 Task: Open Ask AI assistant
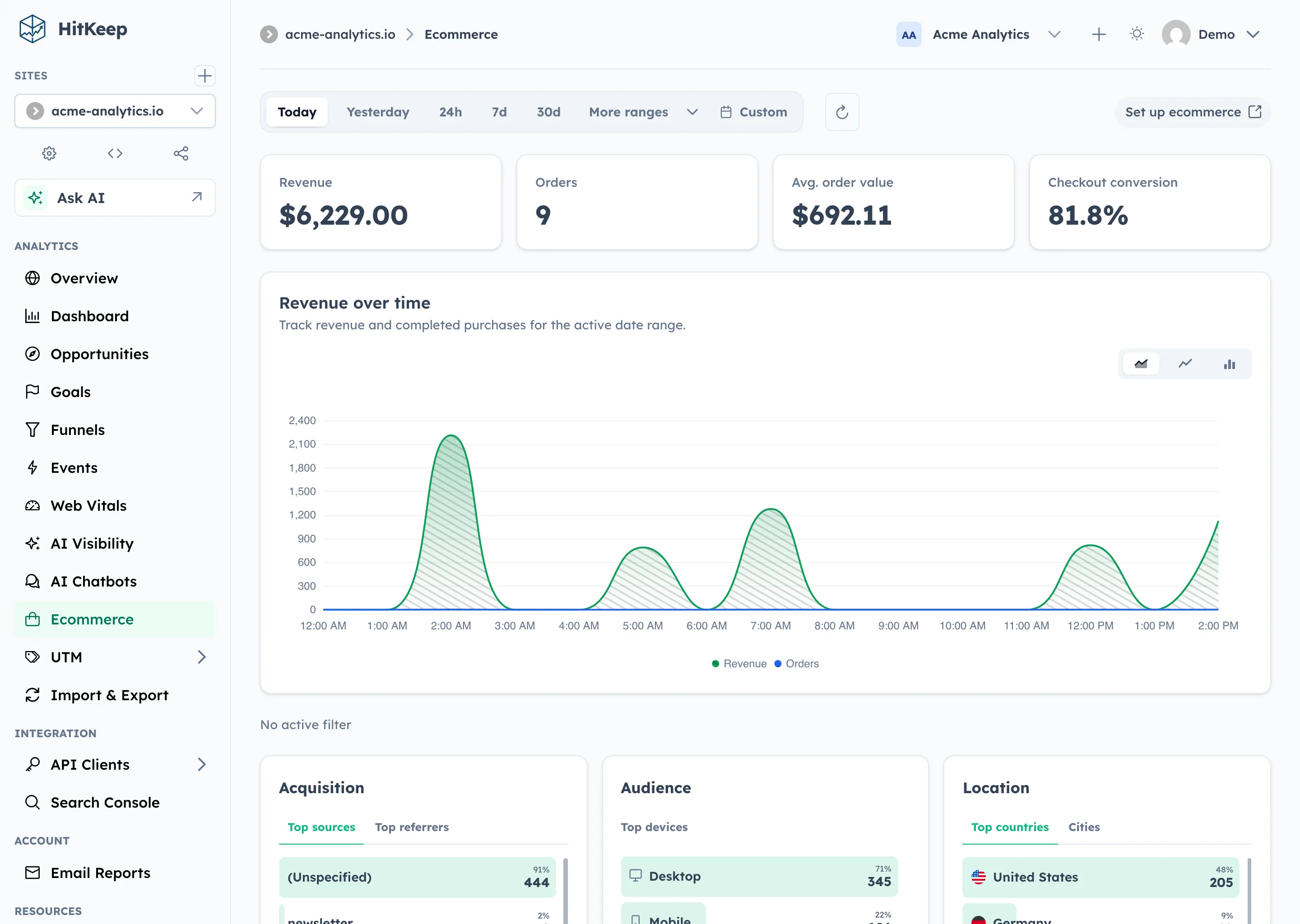115,198
